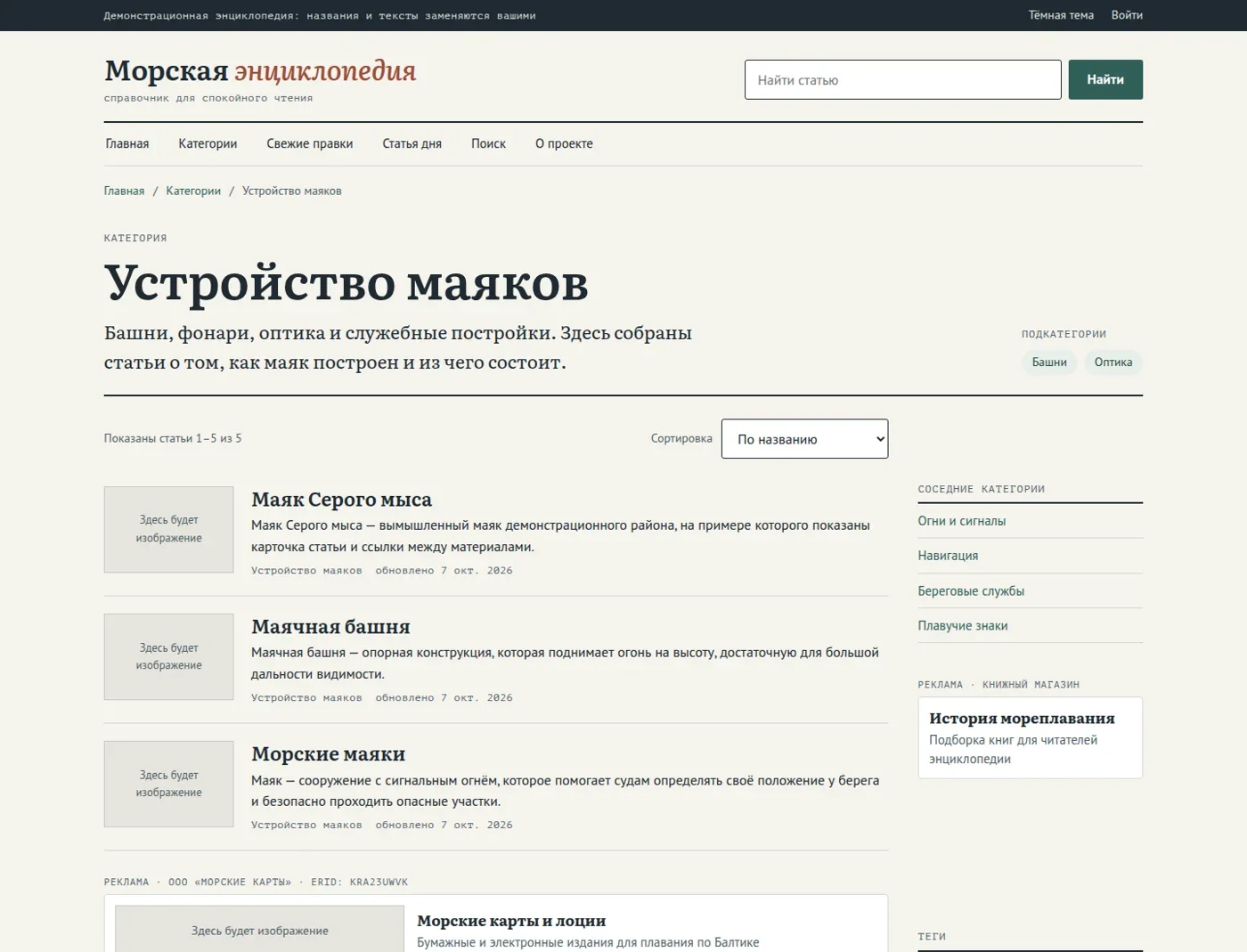Open the Маяк Серого мыса article title

pyautogui.click(x=341, y=500)
